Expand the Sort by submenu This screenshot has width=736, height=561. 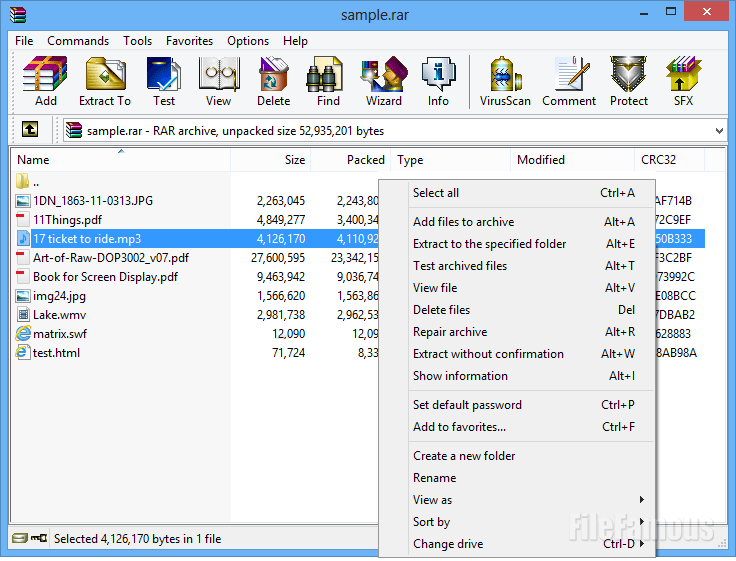click(642, 522)
